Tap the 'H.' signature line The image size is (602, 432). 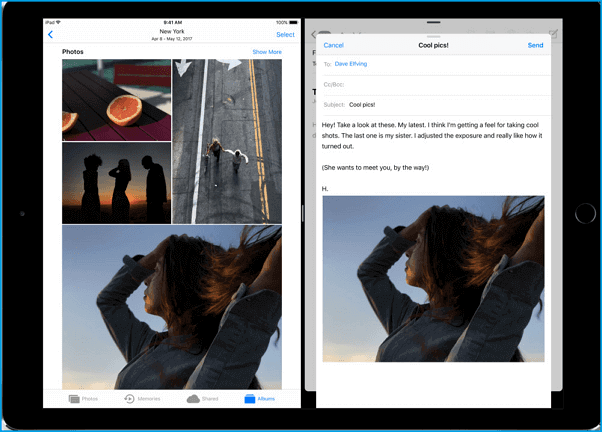[325, 189]
